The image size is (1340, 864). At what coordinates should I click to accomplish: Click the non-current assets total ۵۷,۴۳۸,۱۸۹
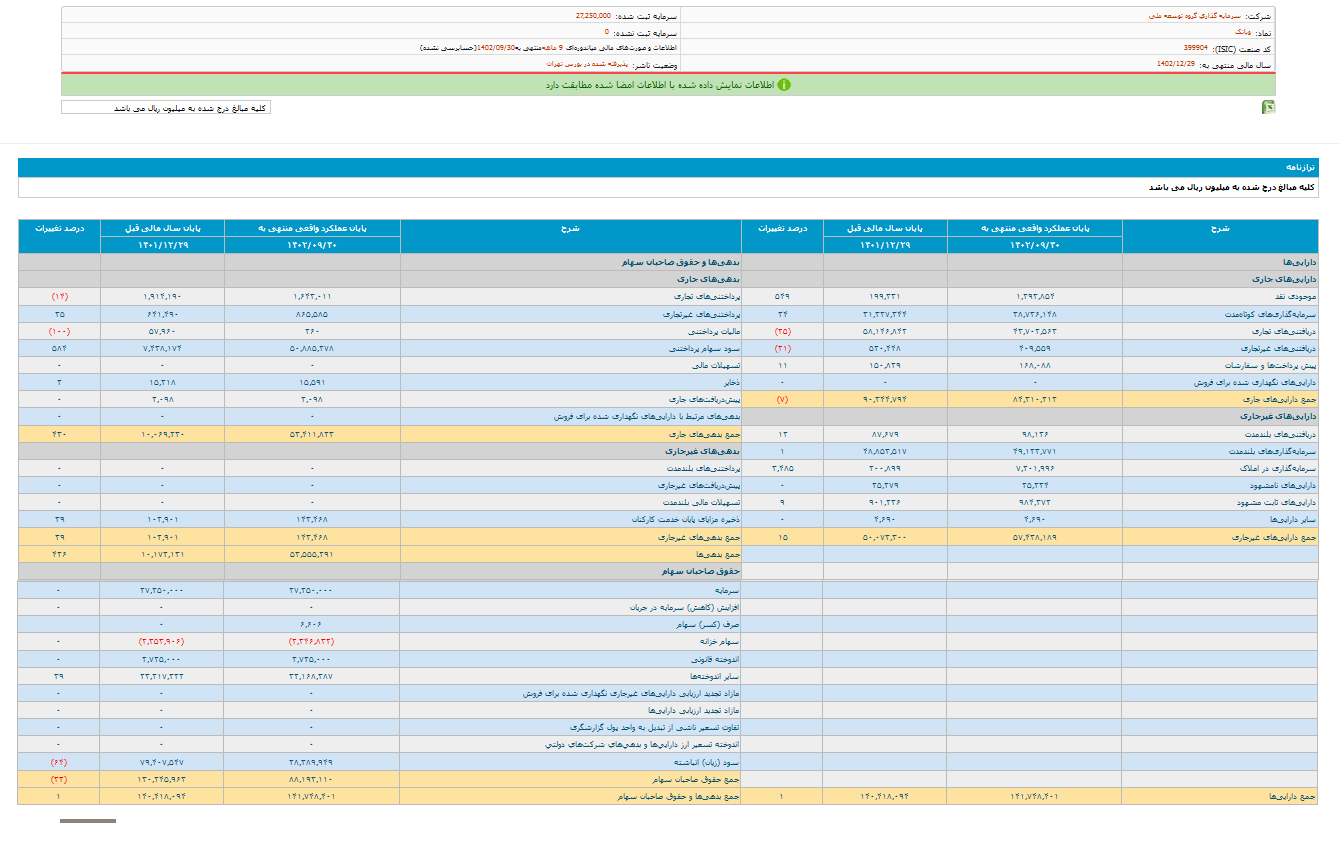point(1034,536)
